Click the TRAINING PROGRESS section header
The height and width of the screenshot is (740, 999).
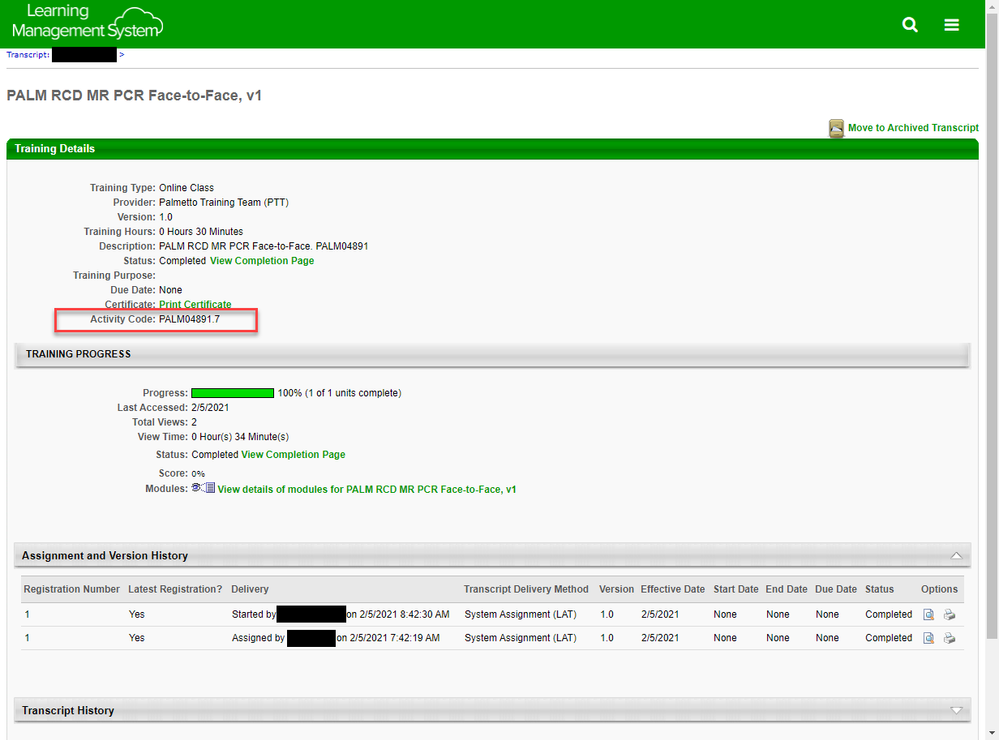click(x=492, y=354)
